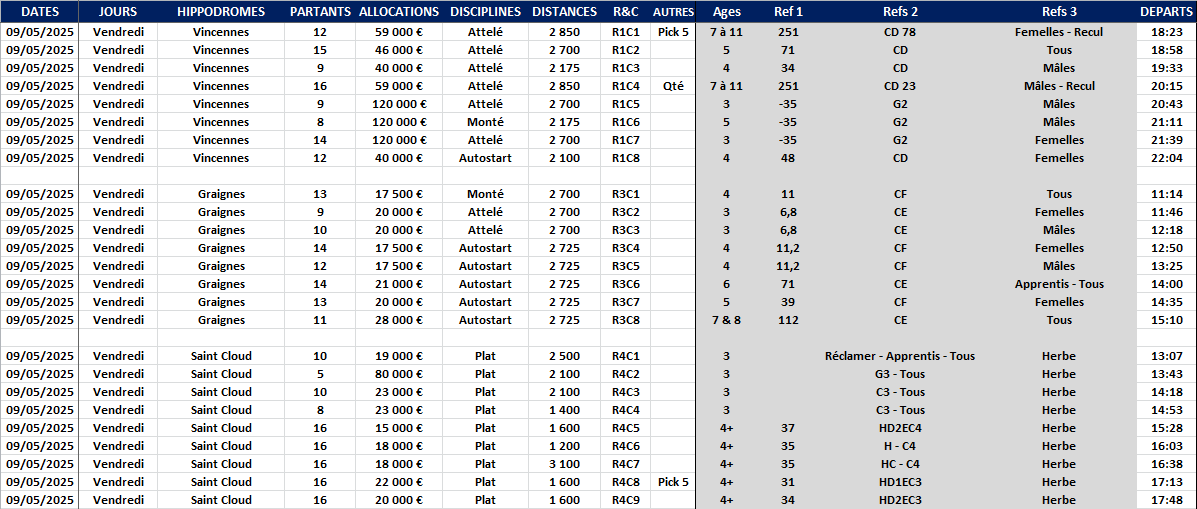Click the distance cell 1 200

pyautogui.click(x=564, y=446)
